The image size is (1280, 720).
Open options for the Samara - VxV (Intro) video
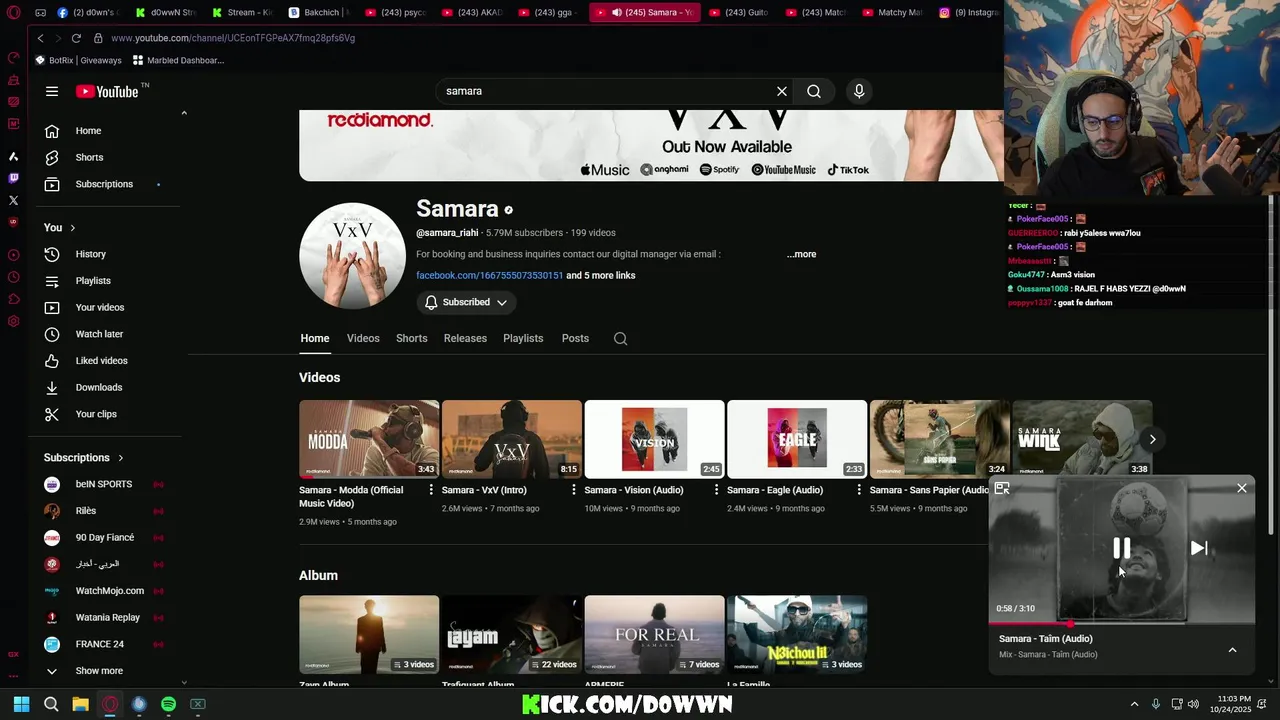574,490
